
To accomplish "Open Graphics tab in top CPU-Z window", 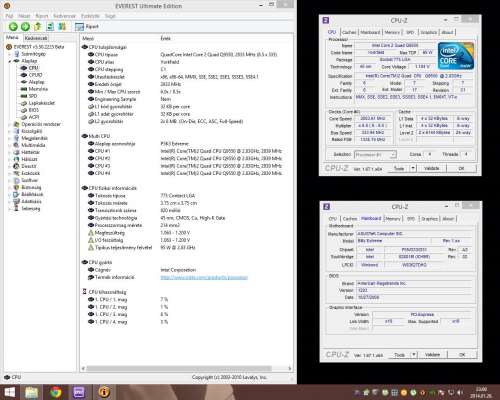I will (428, 32).
